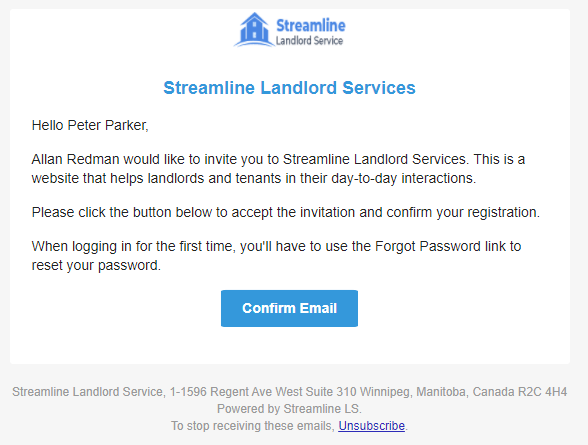Click the 'To stop receiving these emails' text
588x445 pixels.
(x=252, y=426)
